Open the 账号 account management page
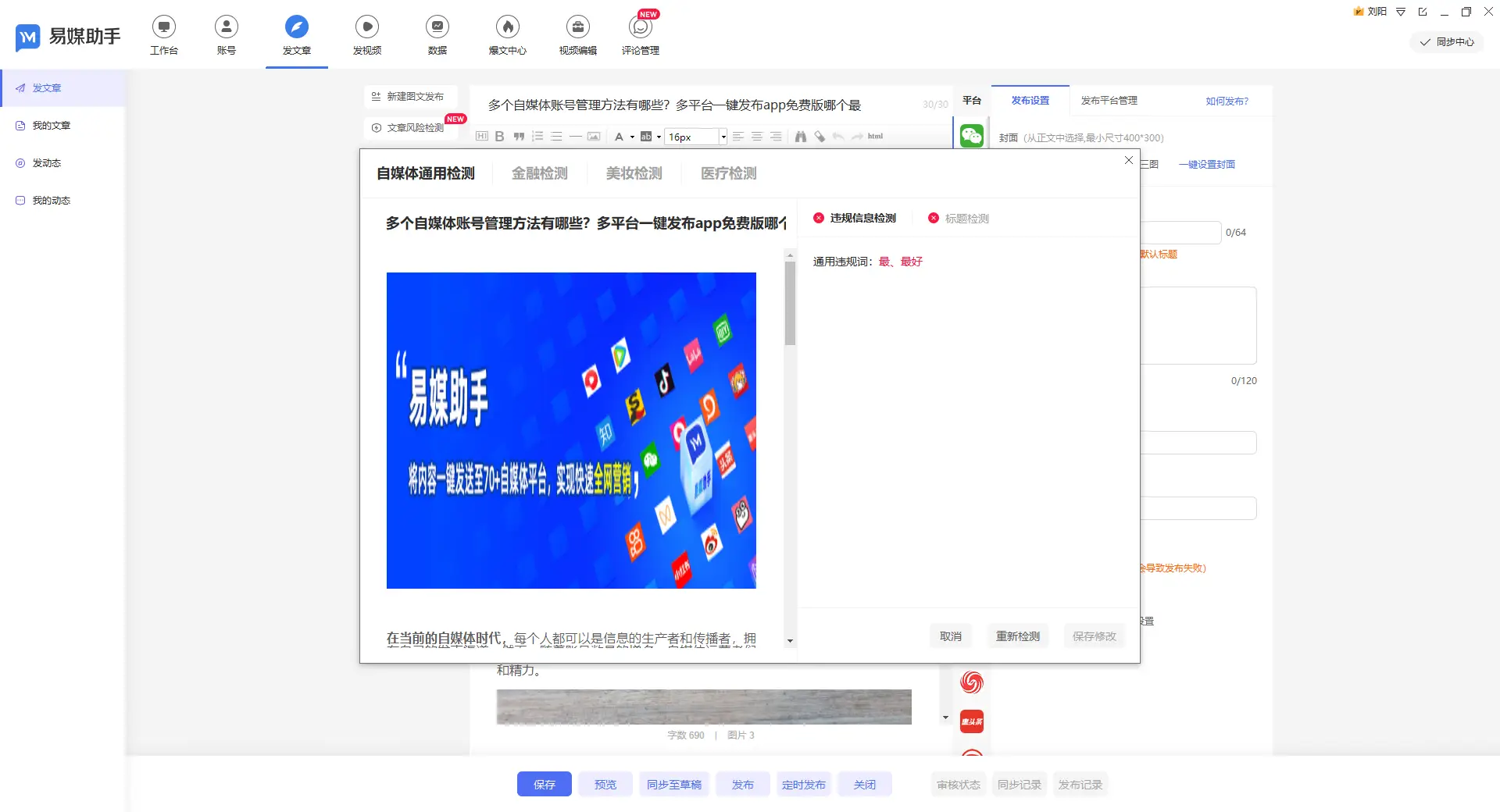This screenshot has width=1500, height=812. click(226, 34)
